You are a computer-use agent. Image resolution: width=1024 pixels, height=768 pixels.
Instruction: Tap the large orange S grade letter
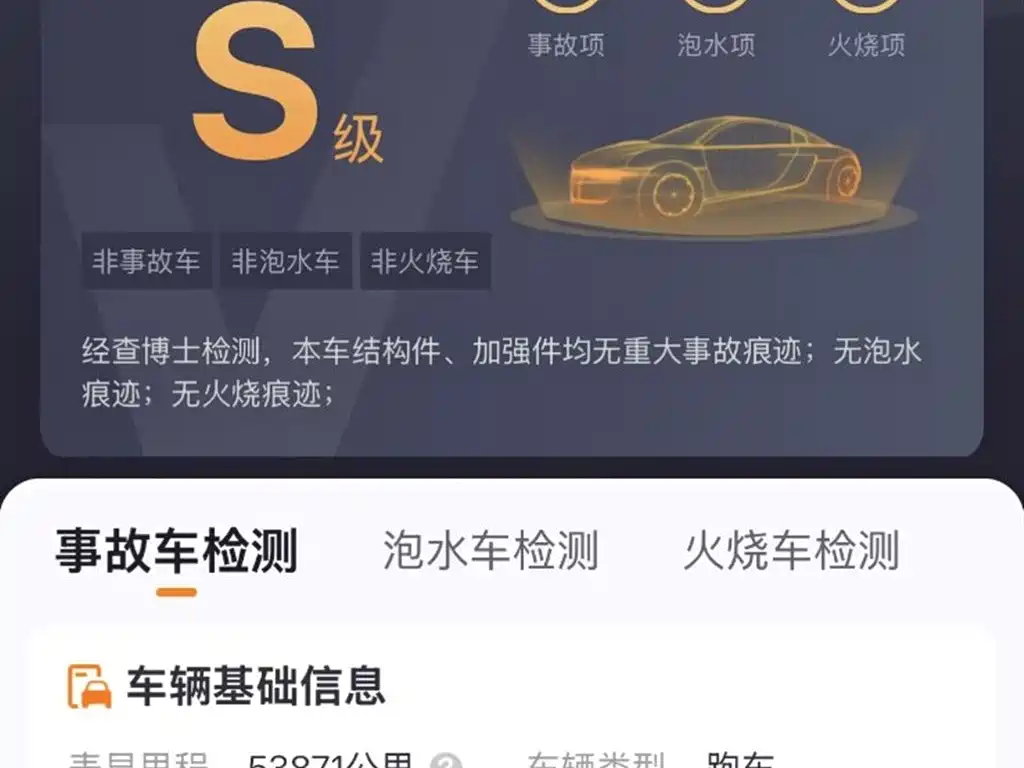[255, 82]
